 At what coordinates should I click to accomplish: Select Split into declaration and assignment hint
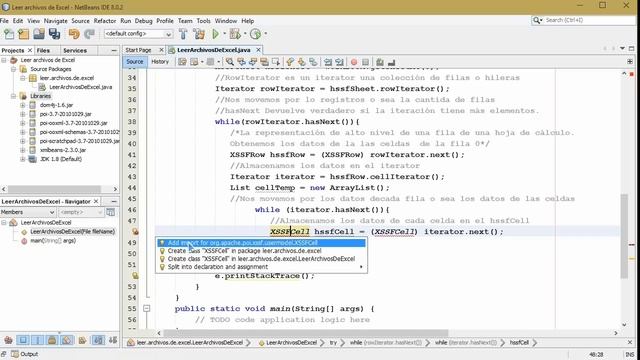[x=262, y=267]
